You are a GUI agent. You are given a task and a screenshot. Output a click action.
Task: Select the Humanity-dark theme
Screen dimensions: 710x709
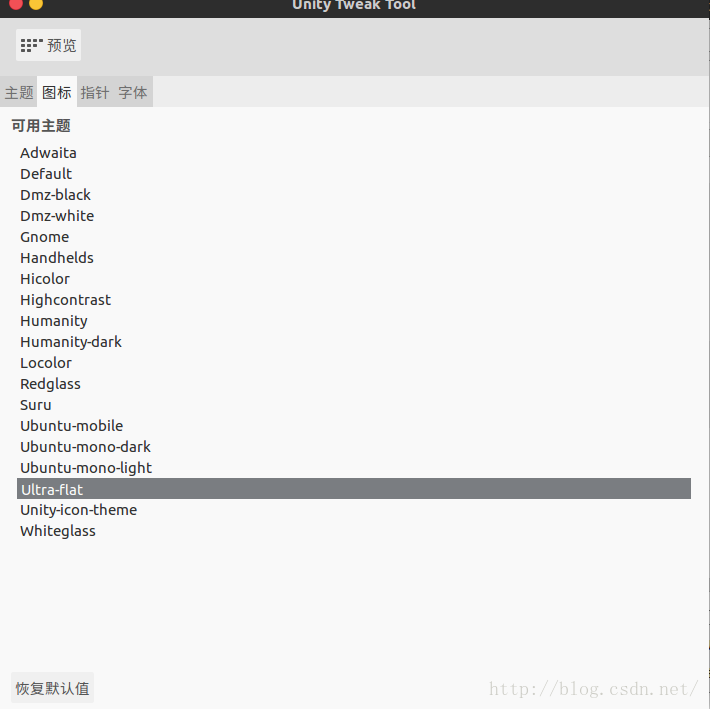[x=354, y=342]
